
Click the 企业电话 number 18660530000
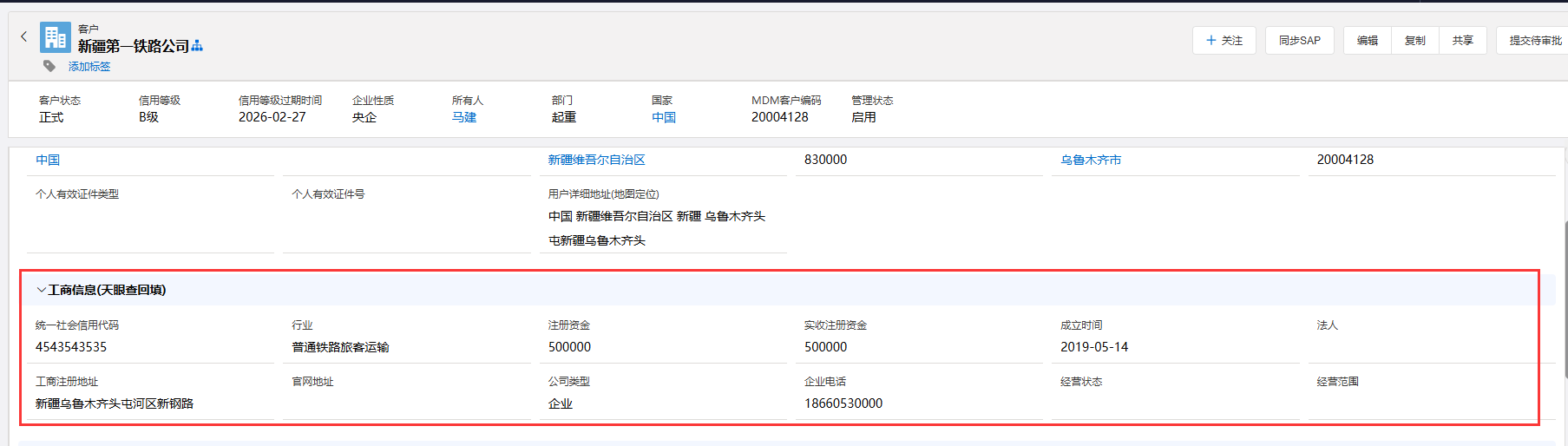tap(843, 403)
